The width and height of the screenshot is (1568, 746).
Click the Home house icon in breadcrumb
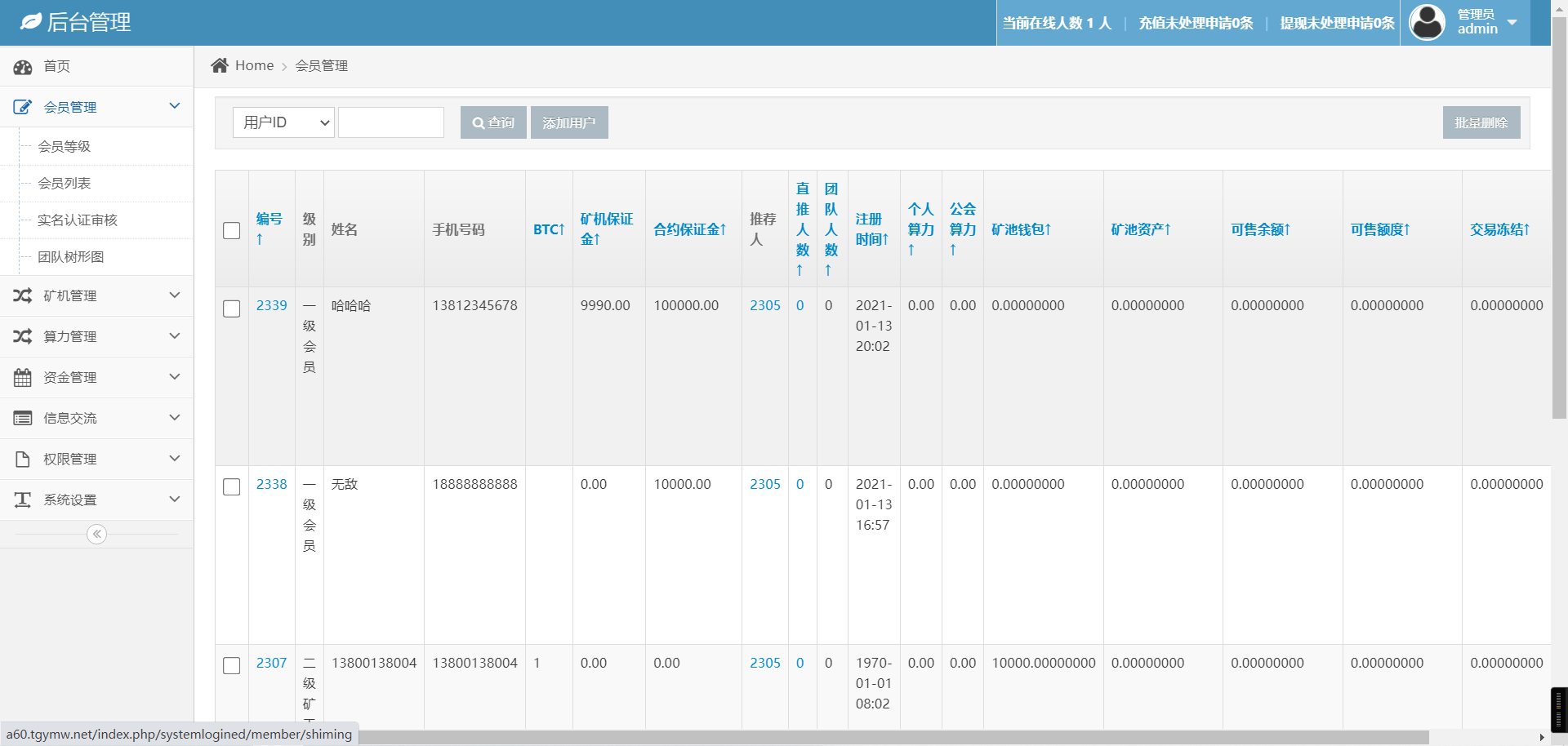[x=219, y=65]
